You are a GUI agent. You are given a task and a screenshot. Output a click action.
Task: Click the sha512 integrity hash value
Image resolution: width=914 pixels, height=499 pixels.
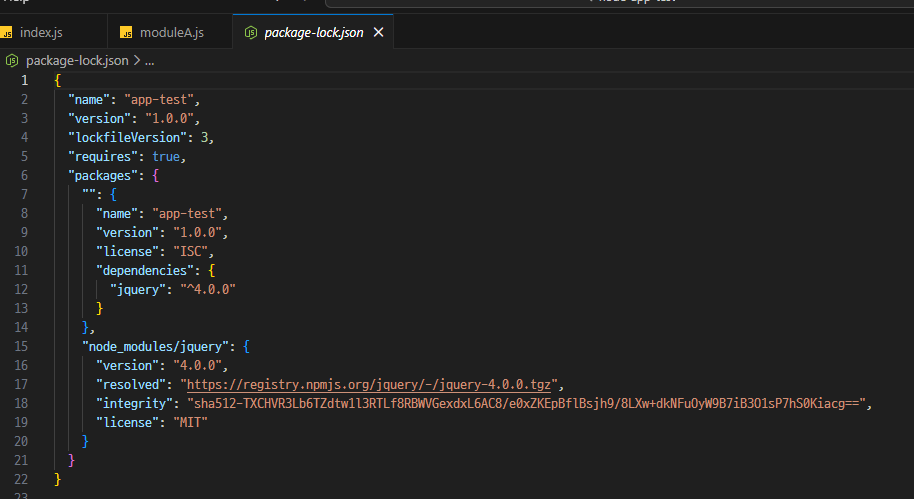[x=526, y=403]
